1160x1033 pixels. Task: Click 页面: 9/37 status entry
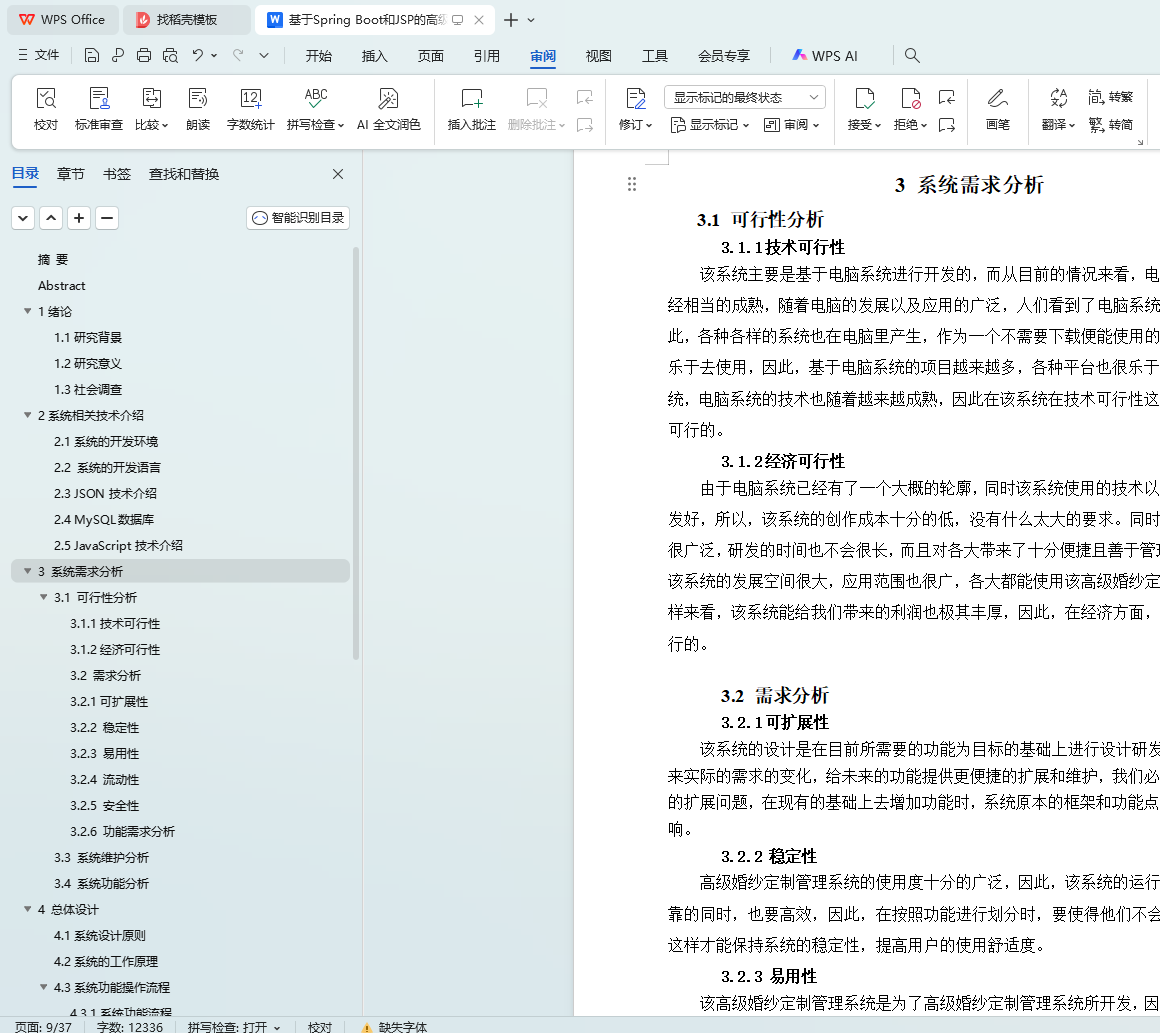[43, 1026]
